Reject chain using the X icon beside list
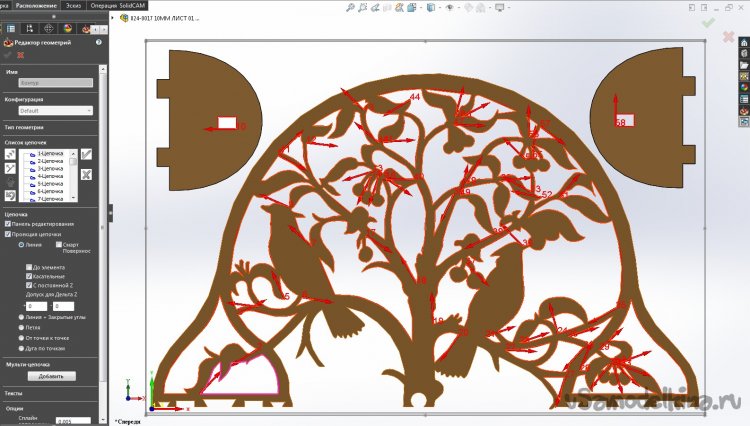The image size is (750, 426). coord(87,174)
